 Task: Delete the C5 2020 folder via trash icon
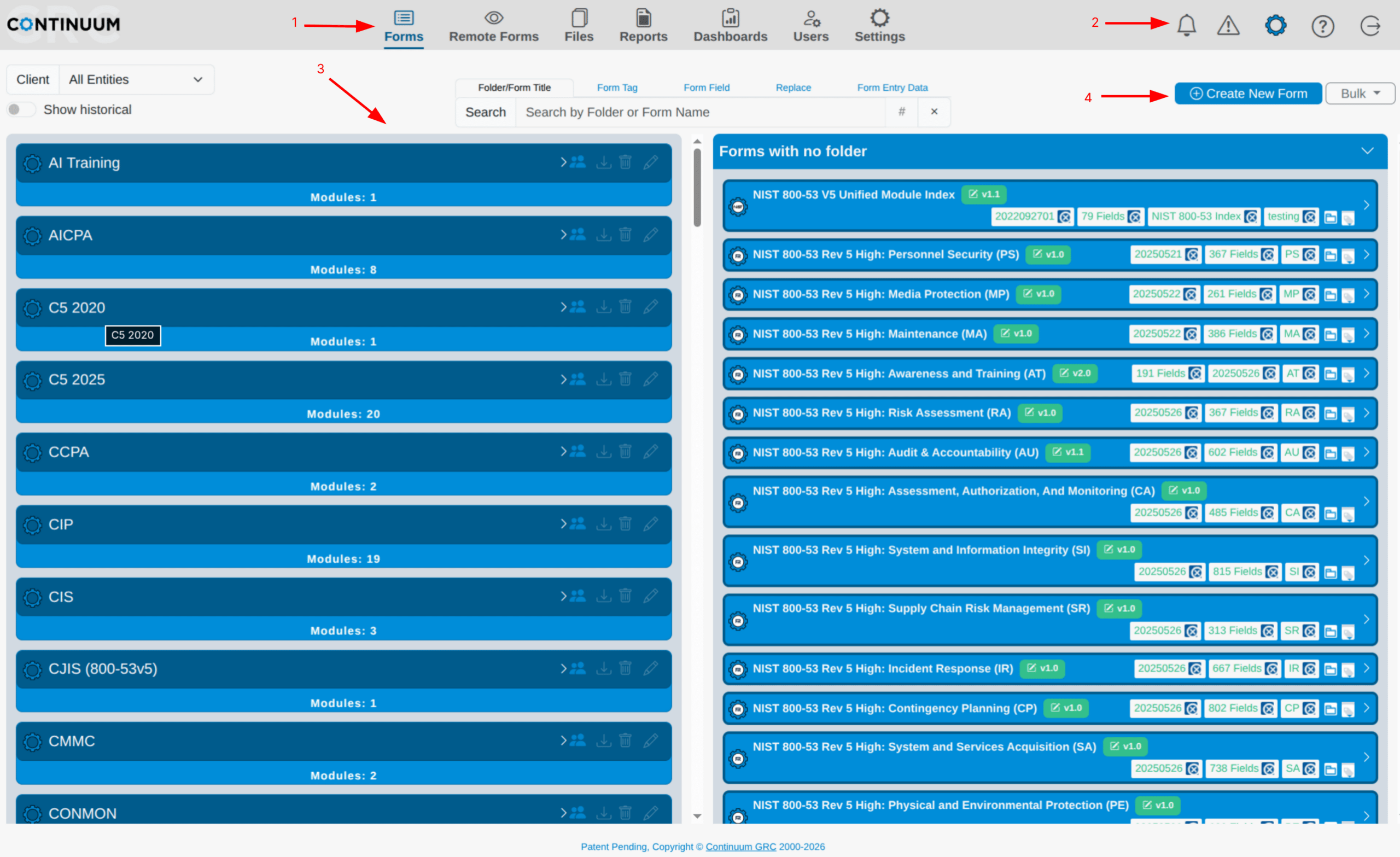point(625,306)
